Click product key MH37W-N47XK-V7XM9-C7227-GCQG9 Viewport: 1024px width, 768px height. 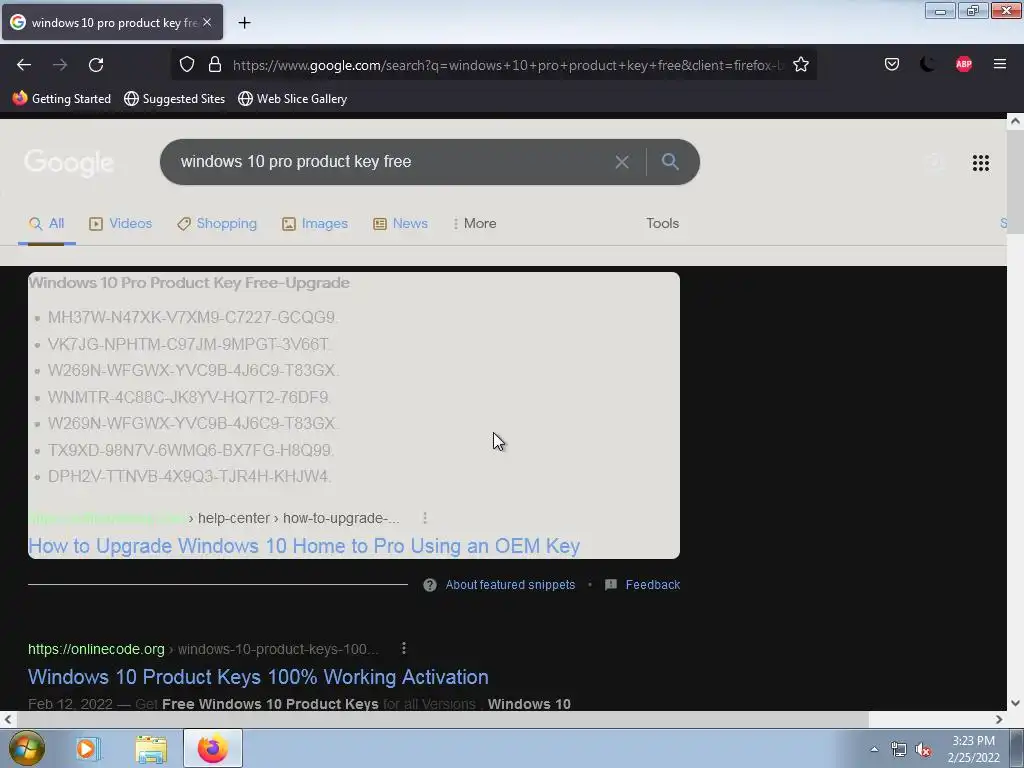click(191, 317)
